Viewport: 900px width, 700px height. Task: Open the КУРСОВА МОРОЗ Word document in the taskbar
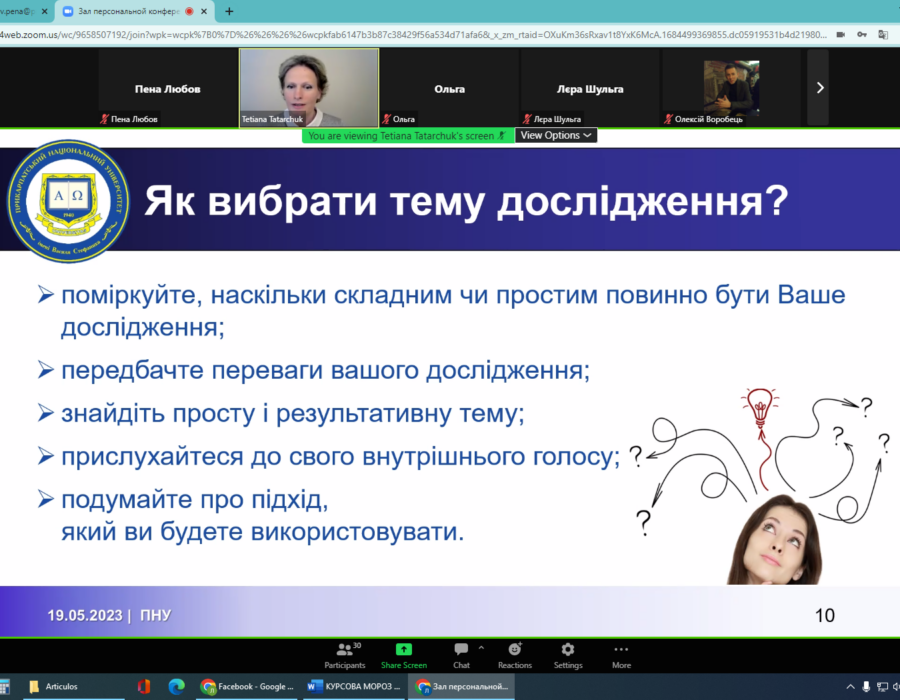coord(355,686)
